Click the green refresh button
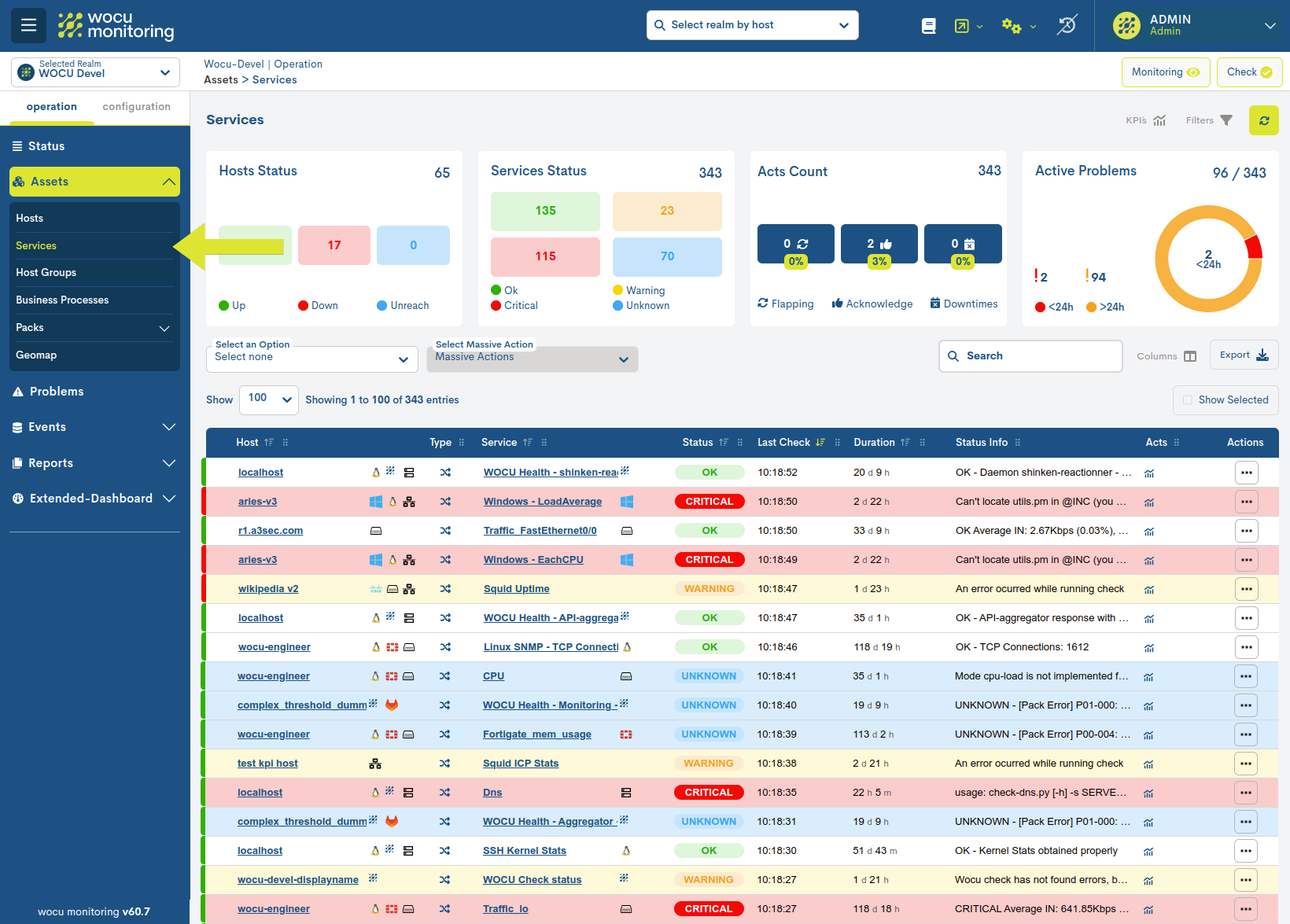 [1264, 120]
